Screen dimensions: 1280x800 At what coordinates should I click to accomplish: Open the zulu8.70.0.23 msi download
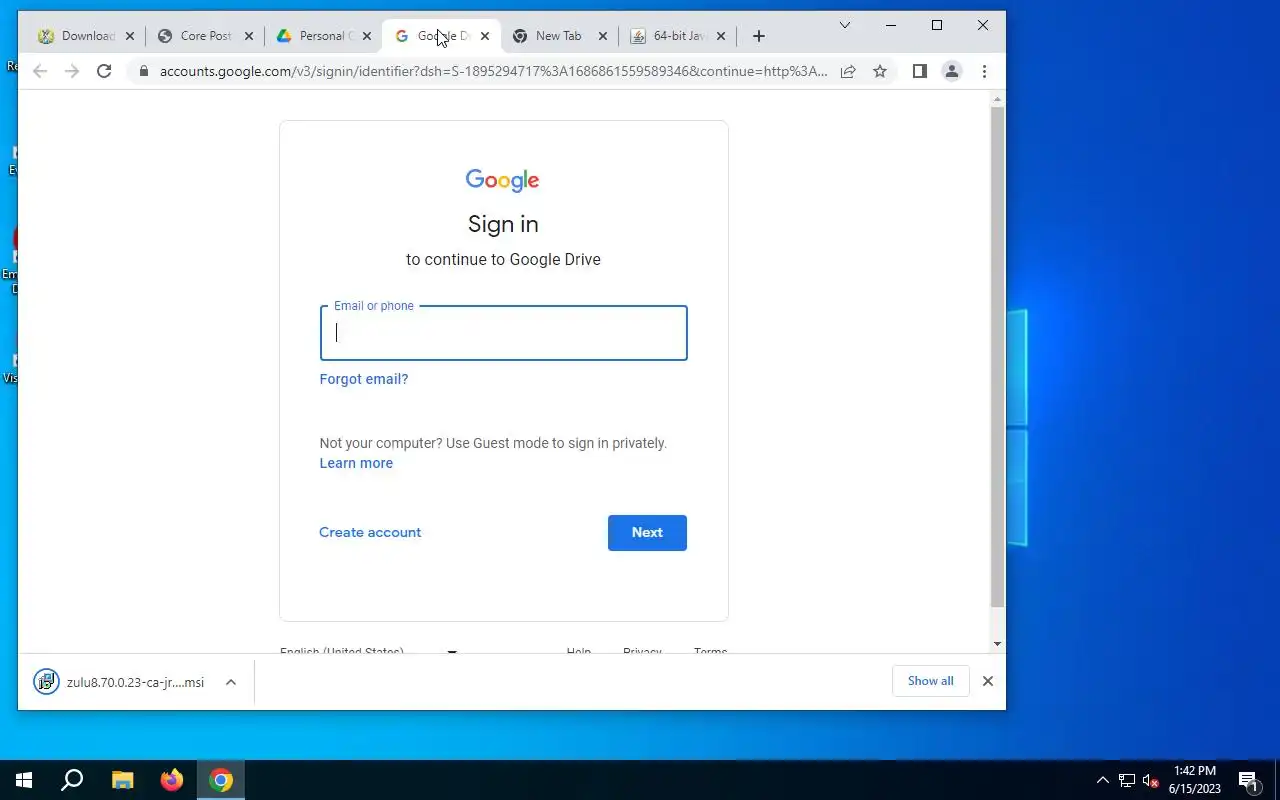(x=119, y=682)
